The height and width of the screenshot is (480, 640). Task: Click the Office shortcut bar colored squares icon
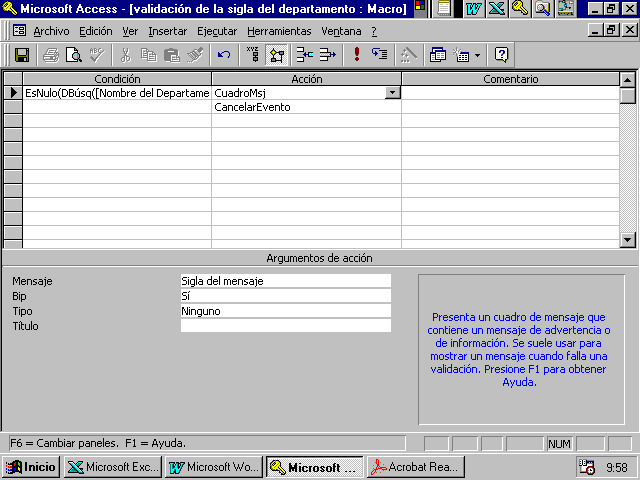420,6
